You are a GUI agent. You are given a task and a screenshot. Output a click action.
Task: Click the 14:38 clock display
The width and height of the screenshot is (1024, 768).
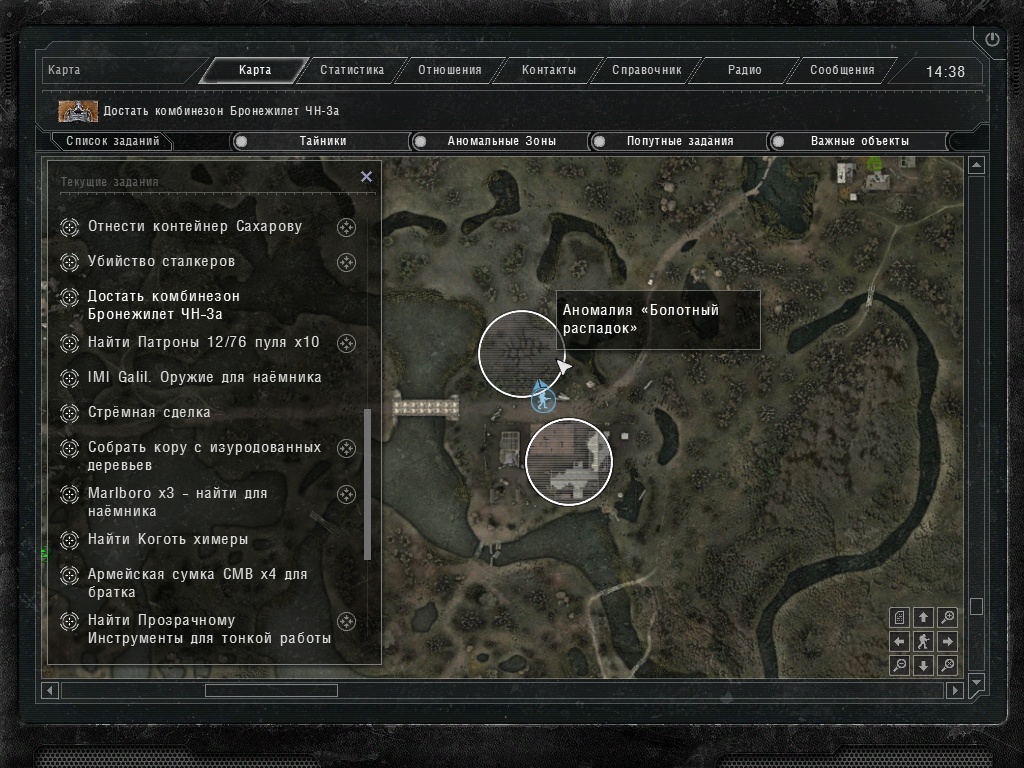point(945,72)
